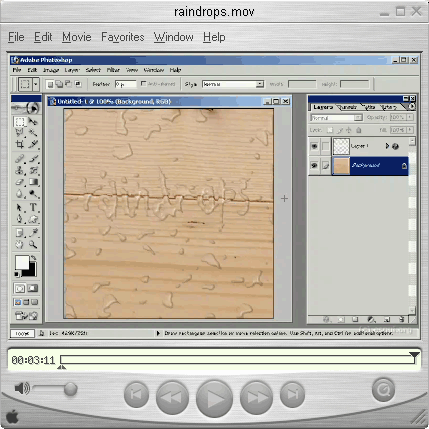The width and height of the screenshot is (429, 429).
Task: Select the Dodge tool
Action: pos(33,193)
